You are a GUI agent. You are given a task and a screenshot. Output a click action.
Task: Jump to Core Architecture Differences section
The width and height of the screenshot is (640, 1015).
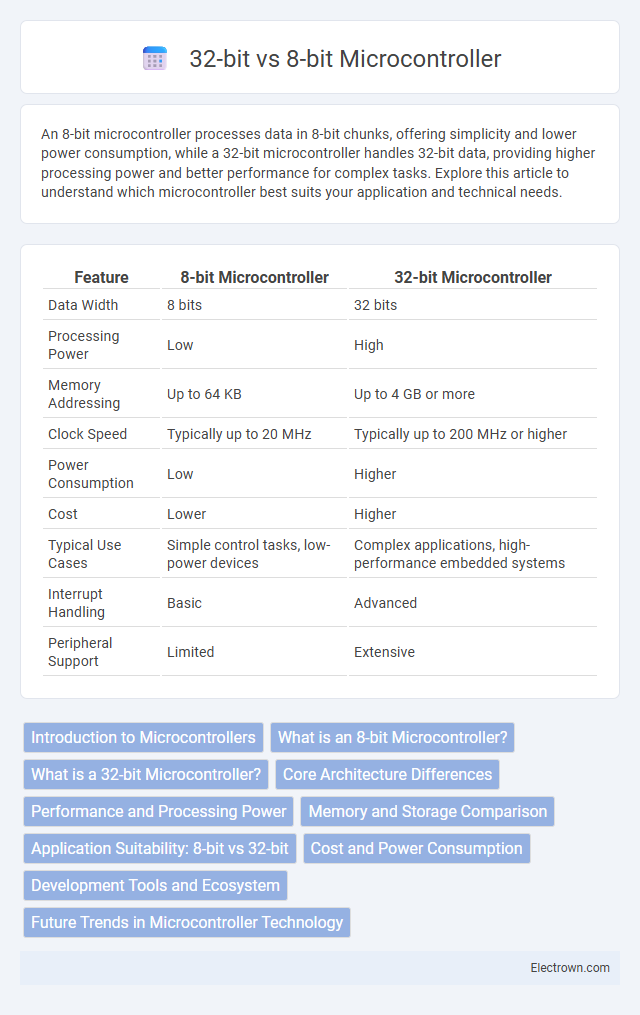(387, 774)
